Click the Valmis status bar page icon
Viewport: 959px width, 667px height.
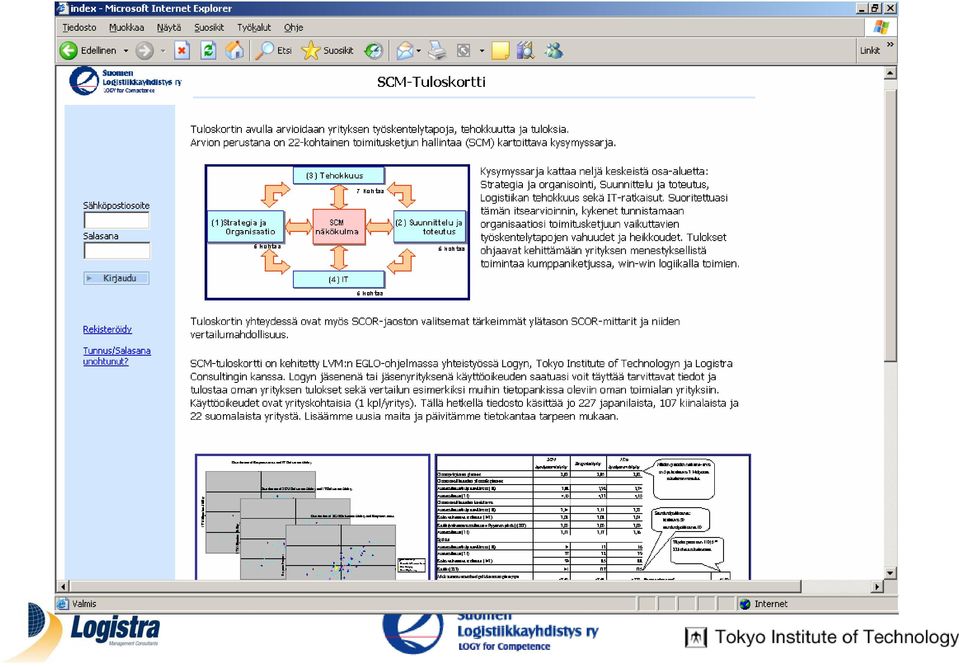pos(62,603)
